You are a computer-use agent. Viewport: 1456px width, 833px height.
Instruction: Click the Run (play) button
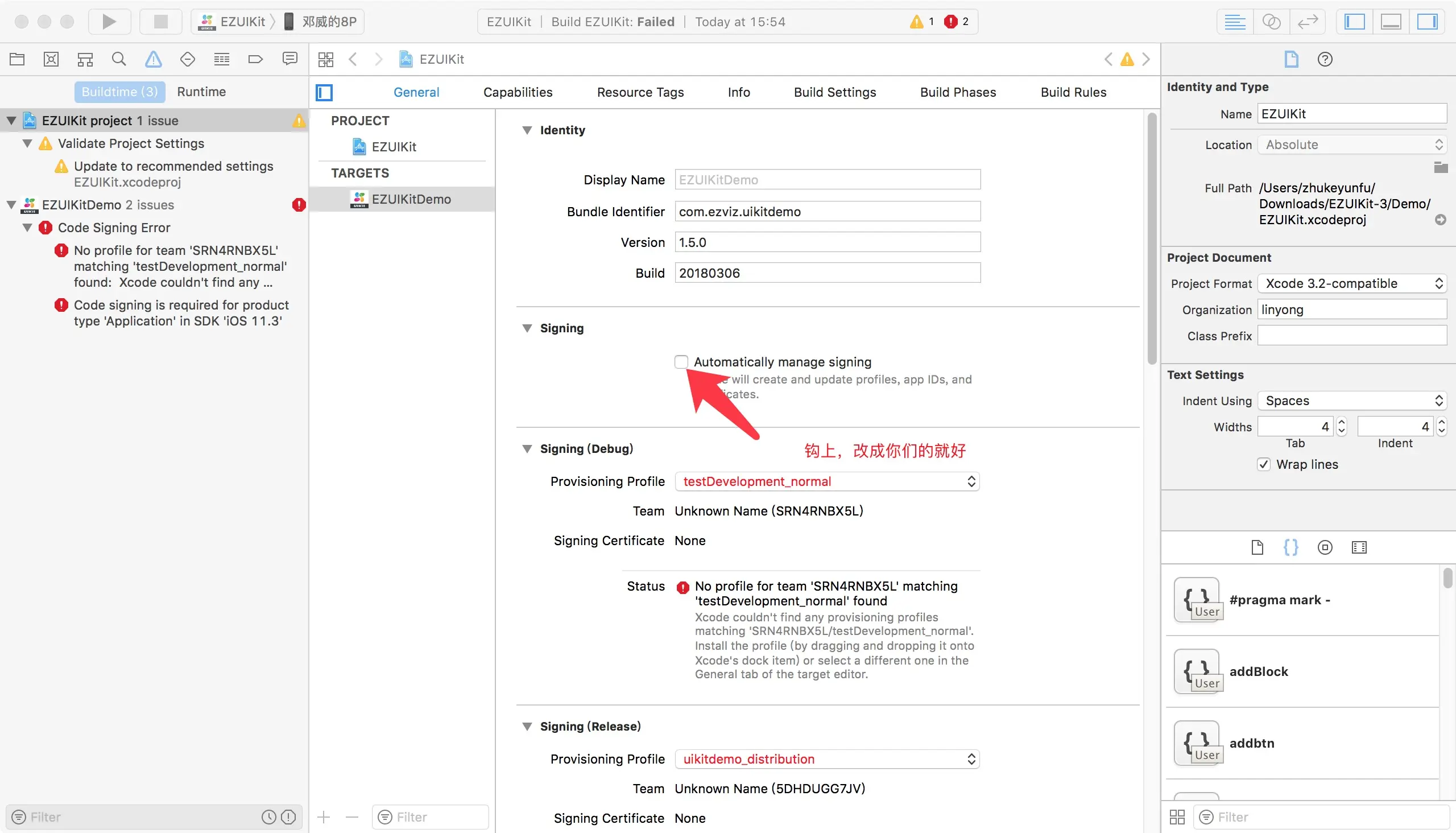(109, 22)
